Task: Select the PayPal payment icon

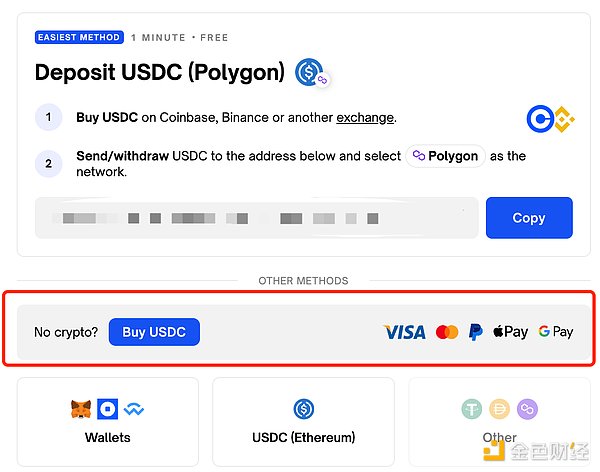Action: coord(476,332)
